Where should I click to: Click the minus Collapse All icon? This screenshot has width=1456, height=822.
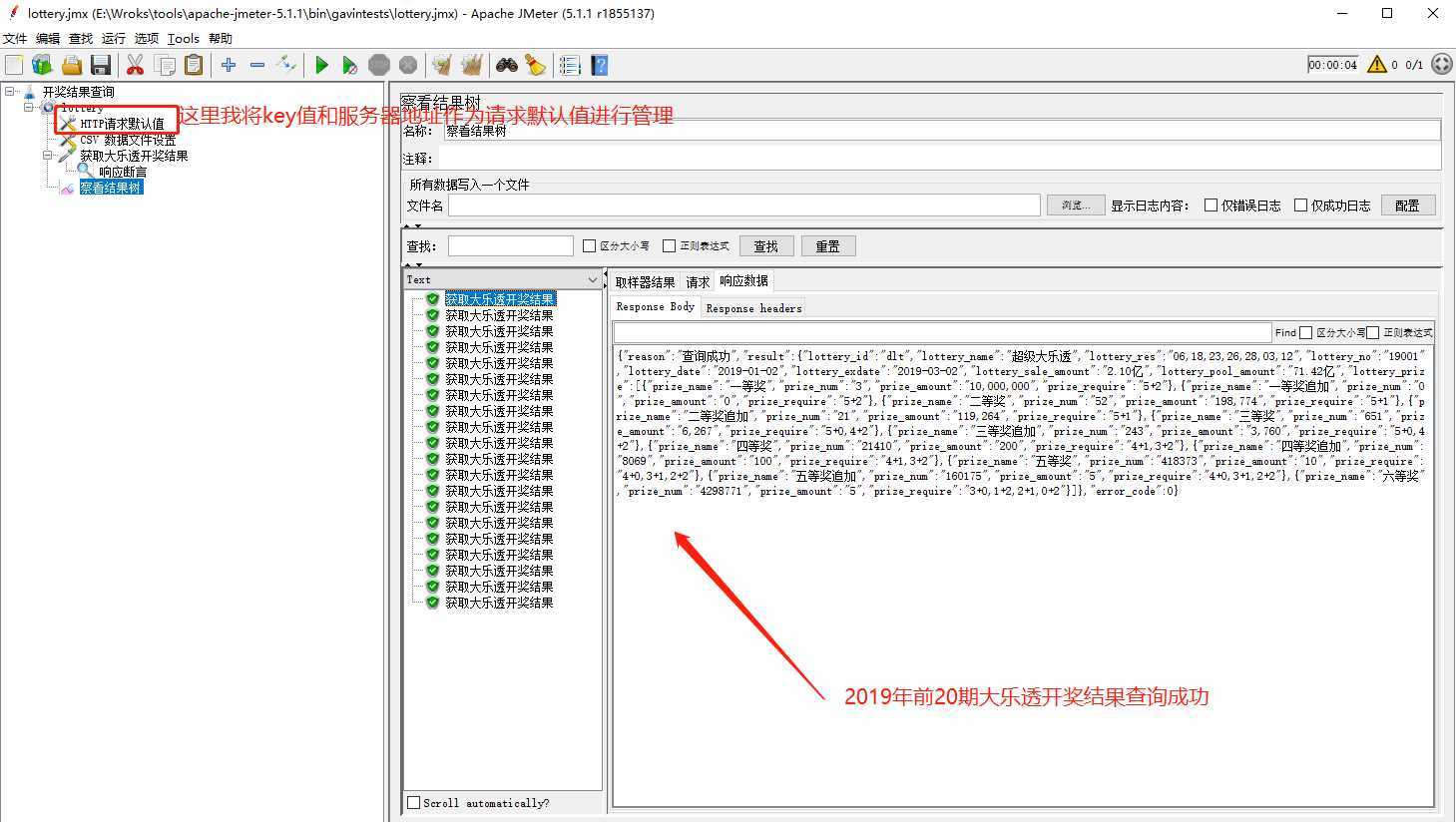tap(257, 65)
